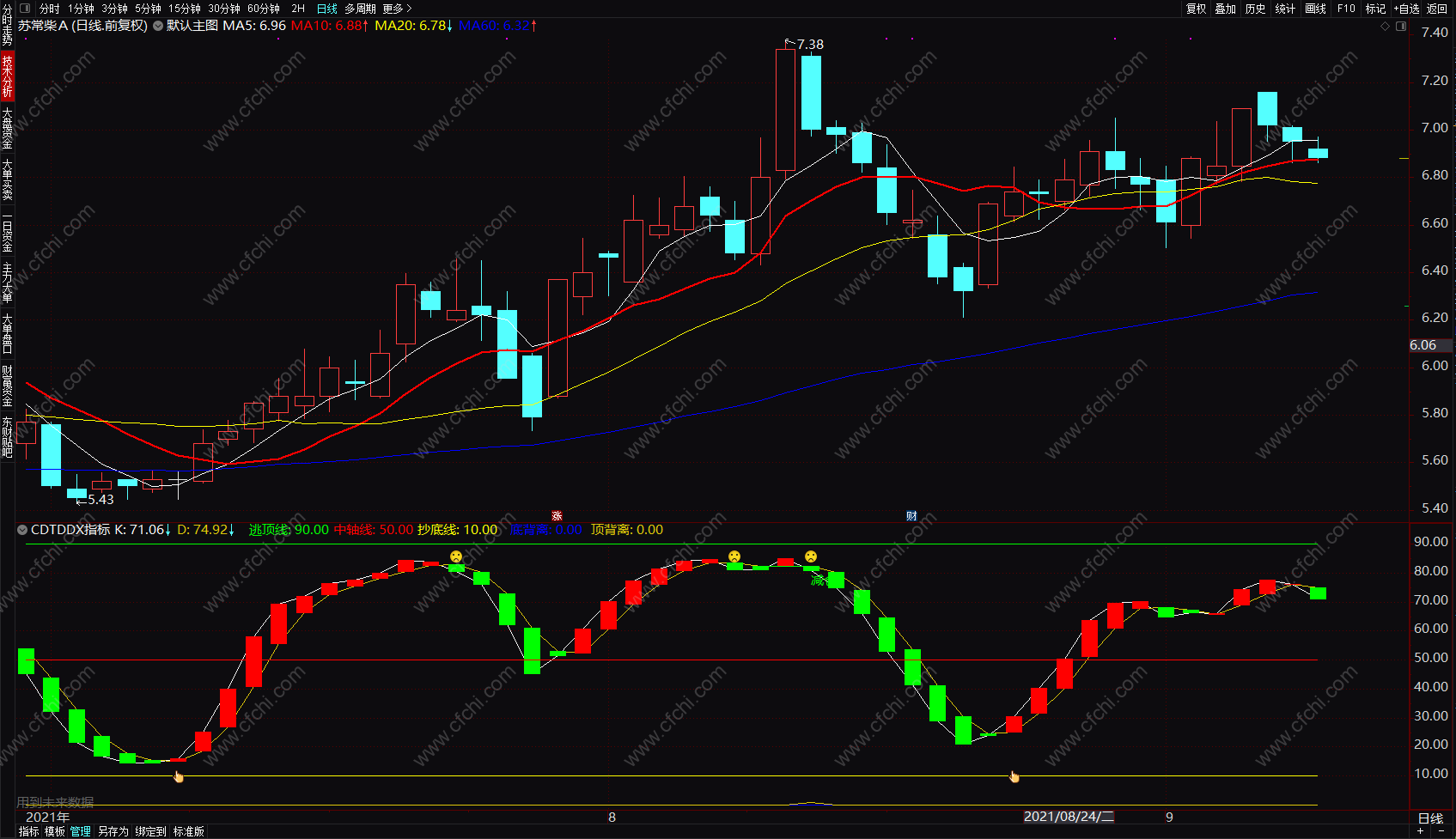
Task: Open 技术分析 sidebar tab
Action: pyautogui.click(x=7, y=76)
